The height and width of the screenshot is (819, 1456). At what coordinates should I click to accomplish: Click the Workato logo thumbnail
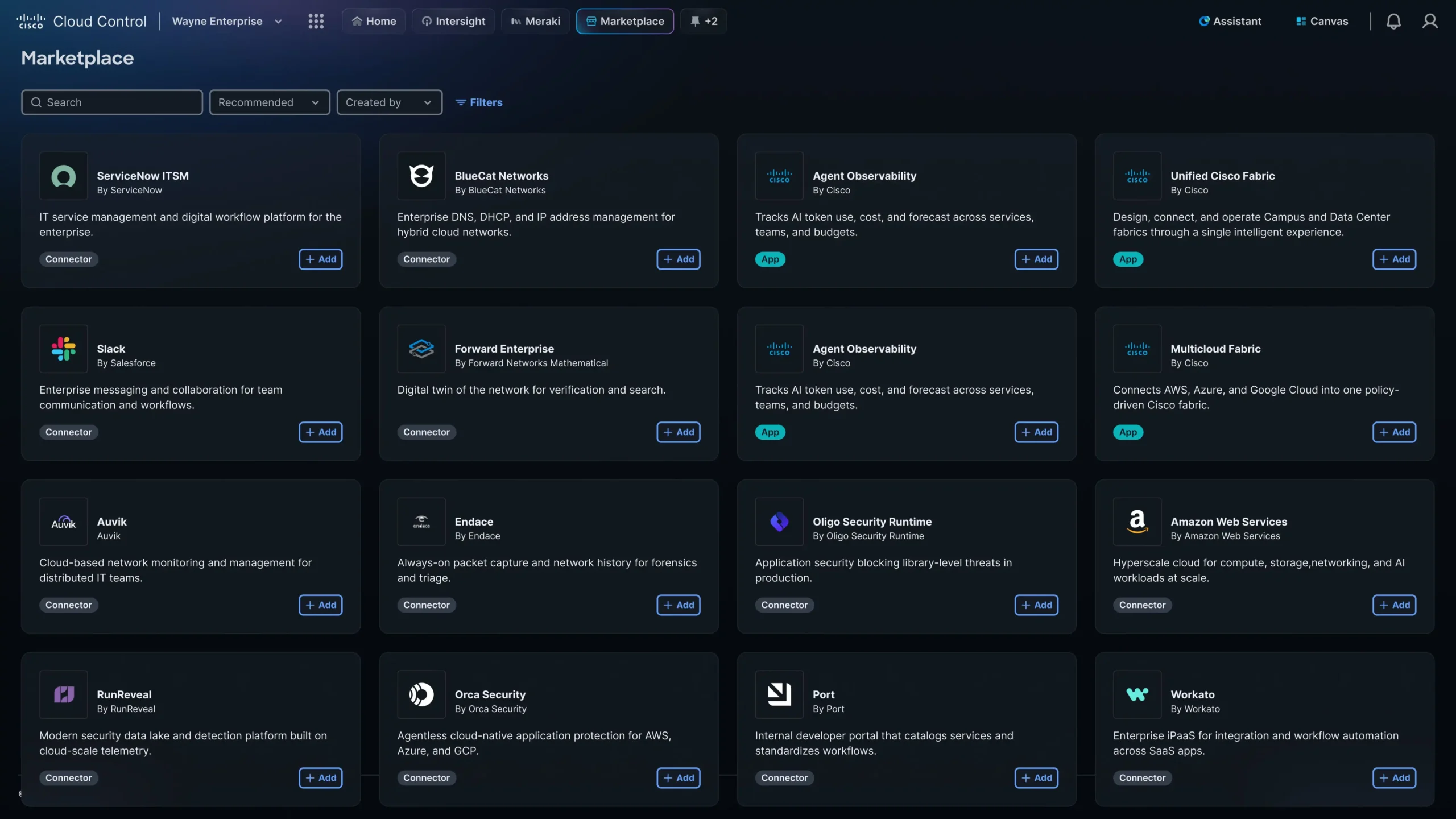pyautogui.click(x=1137, y=694)
